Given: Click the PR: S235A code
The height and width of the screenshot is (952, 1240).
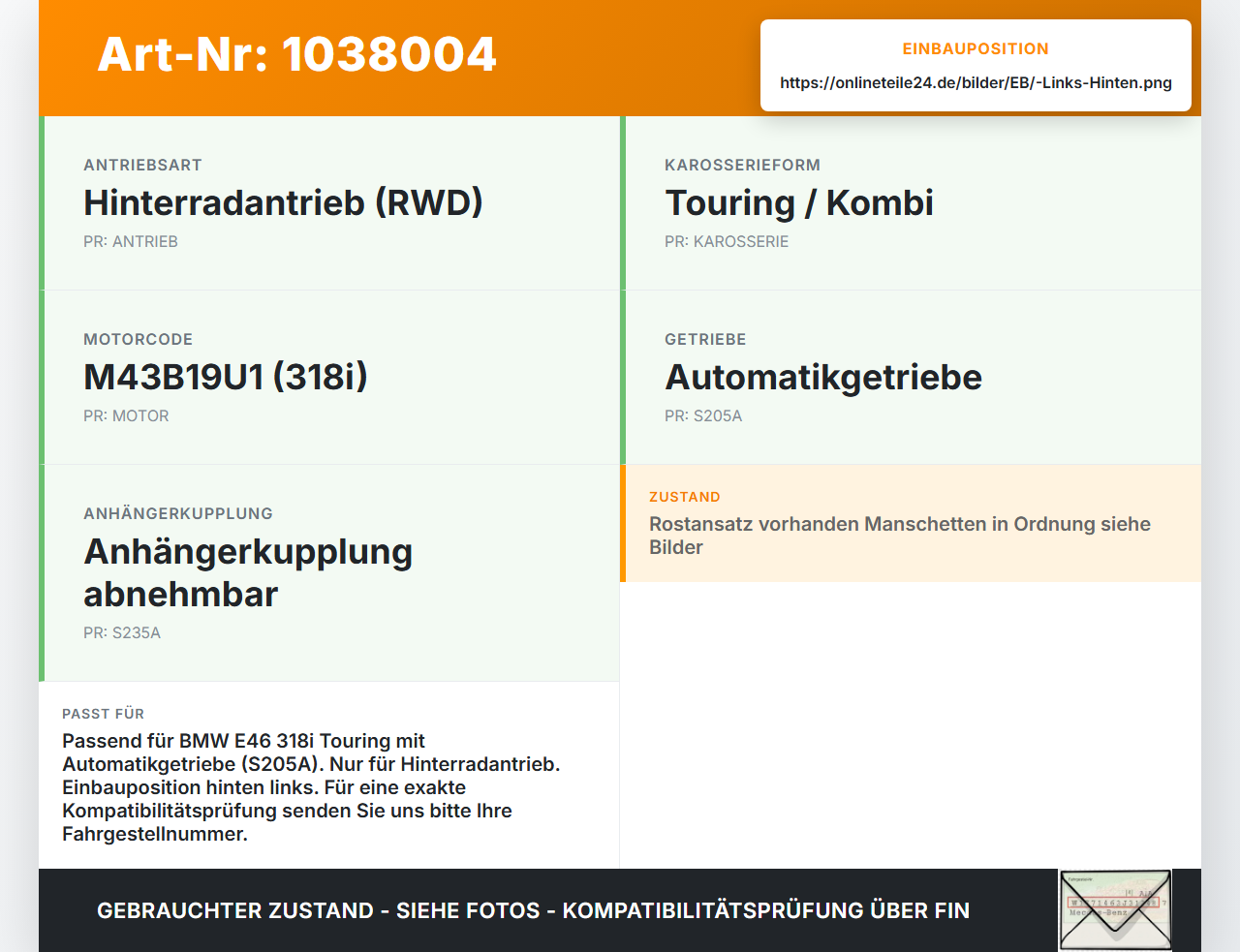Looking at the screenshot, I should [x=122, y=632].
